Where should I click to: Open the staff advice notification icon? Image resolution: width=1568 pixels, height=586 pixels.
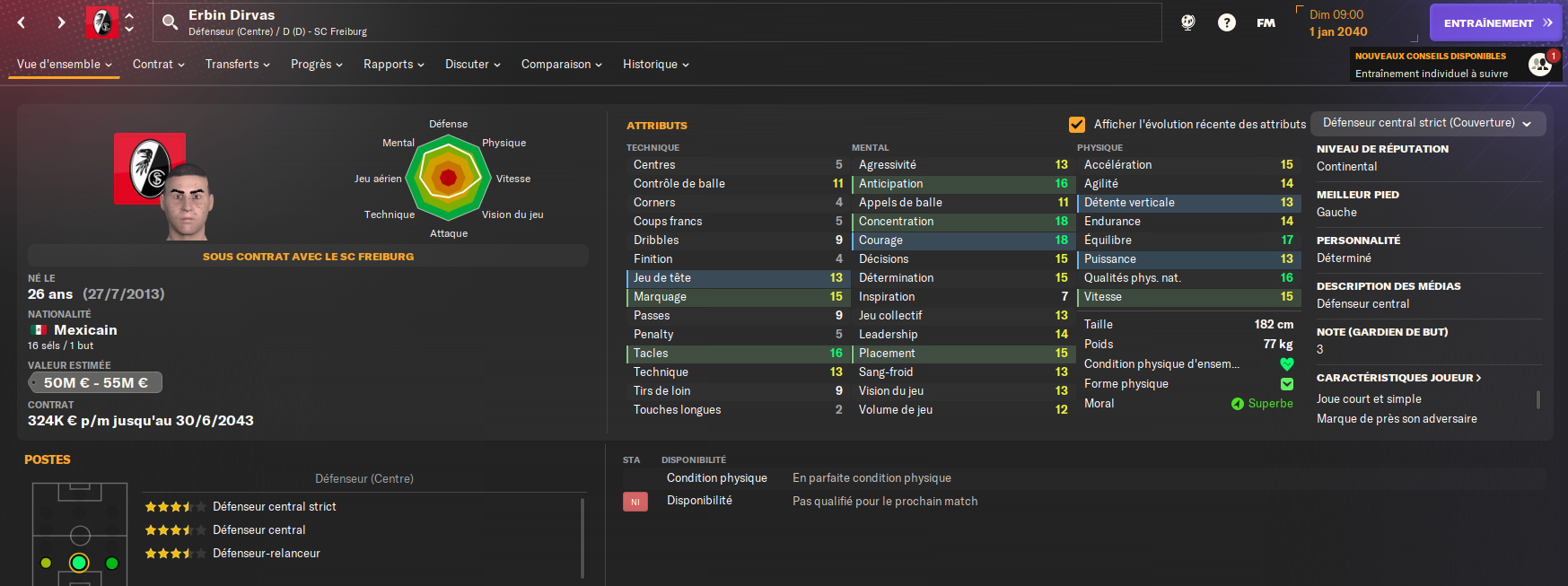1540,65
